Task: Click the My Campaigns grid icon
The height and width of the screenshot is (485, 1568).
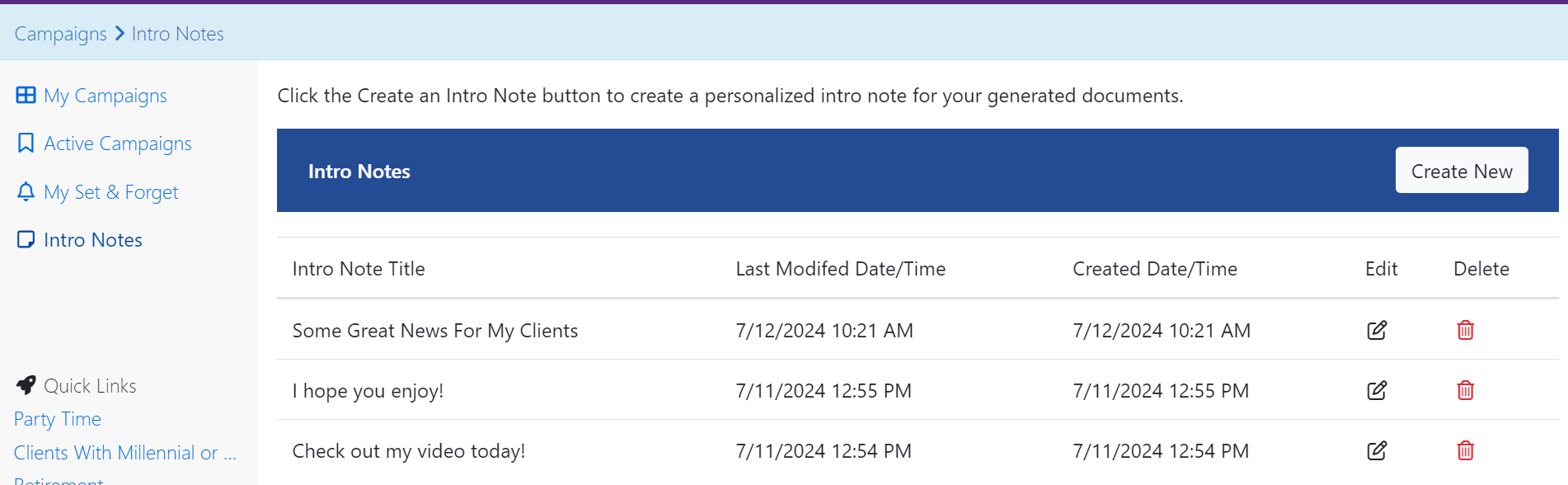Action: [26, 95]
